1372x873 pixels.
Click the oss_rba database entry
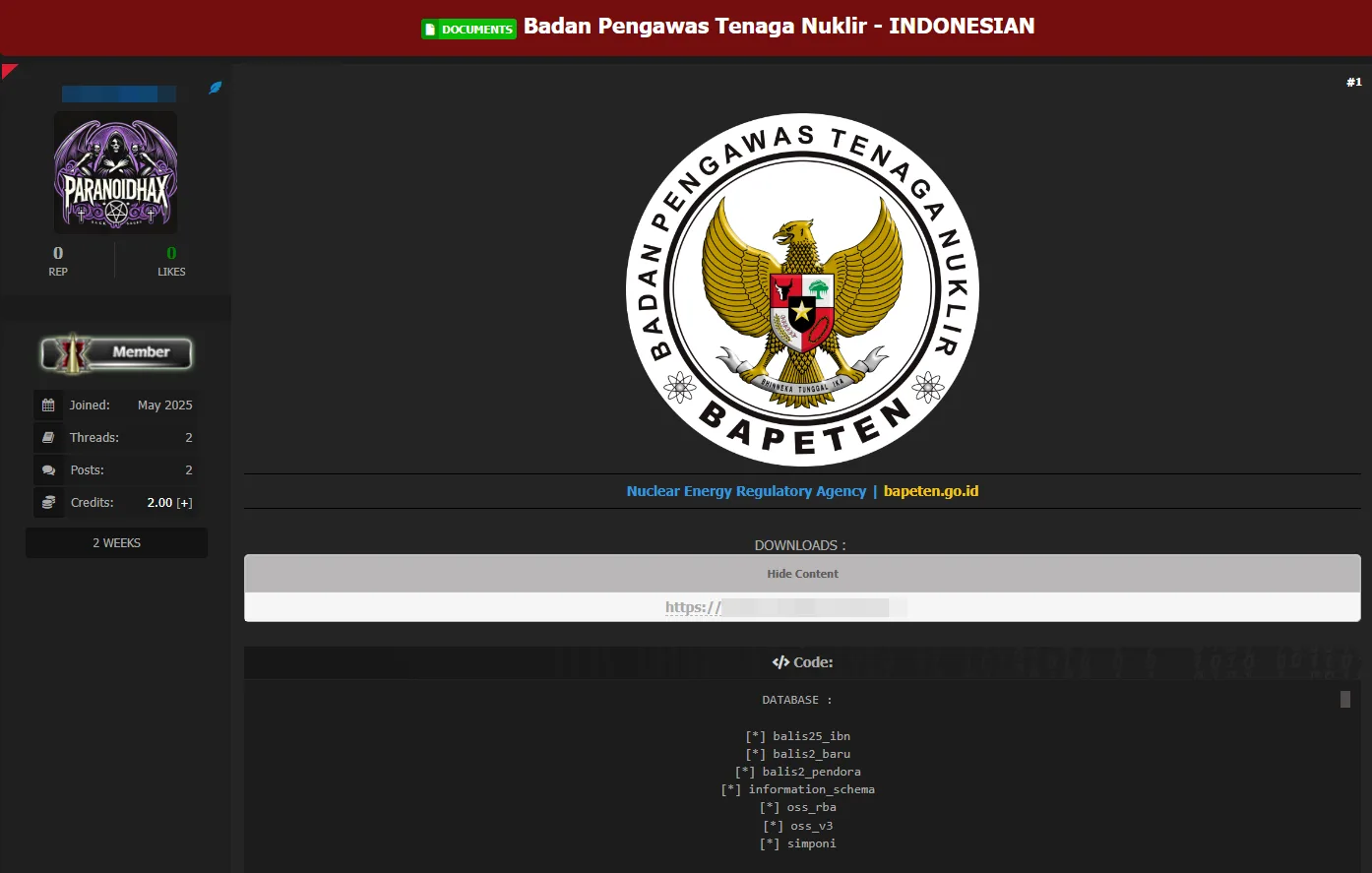tap(797, 807)
